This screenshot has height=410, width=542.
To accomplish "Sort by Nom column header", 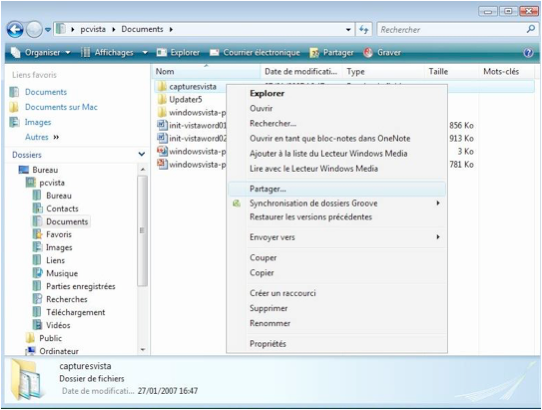I will coord(206,72).
